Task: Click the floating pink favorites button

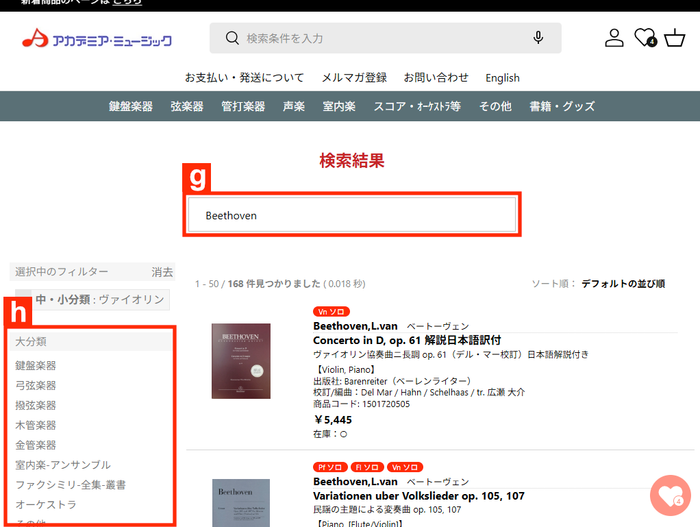Action: tap(670, 495)
